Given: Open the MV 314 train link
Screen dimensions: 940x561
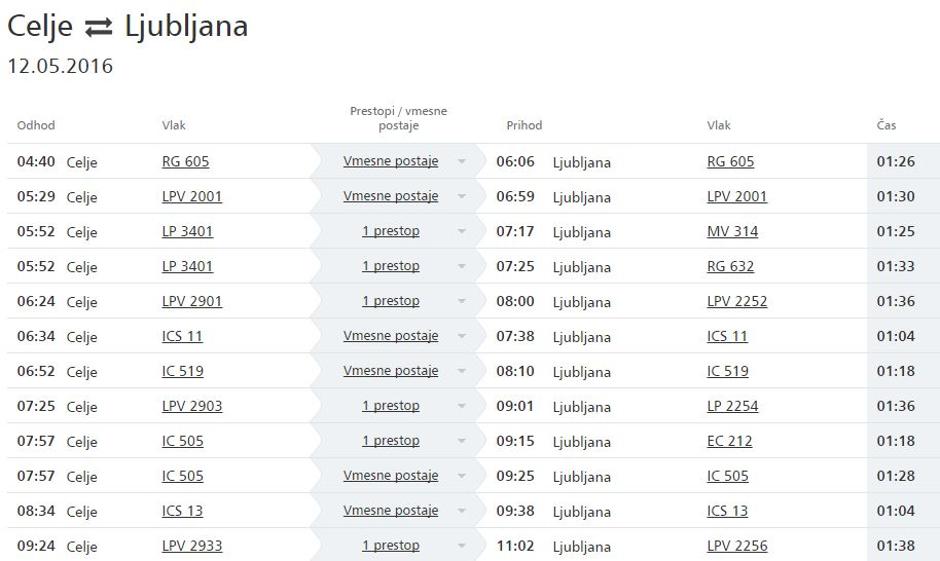Looking at the screenshot, I should (x=732, y=232).
